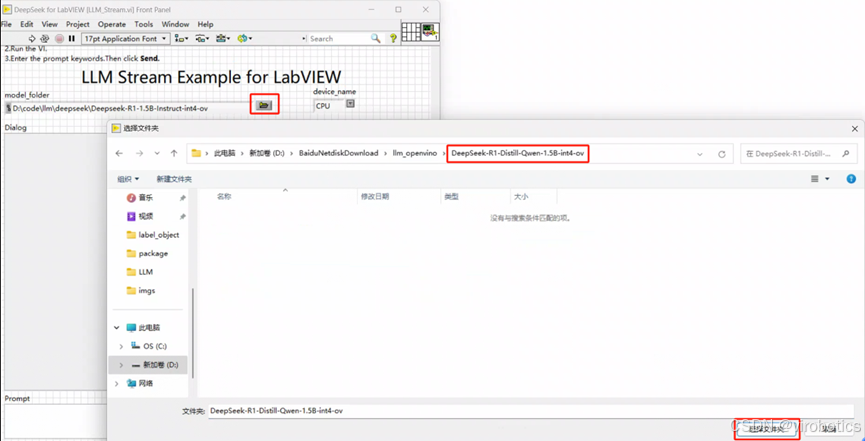
Task: Open the Window menu in LabVIEW
Action: point(175,24)
